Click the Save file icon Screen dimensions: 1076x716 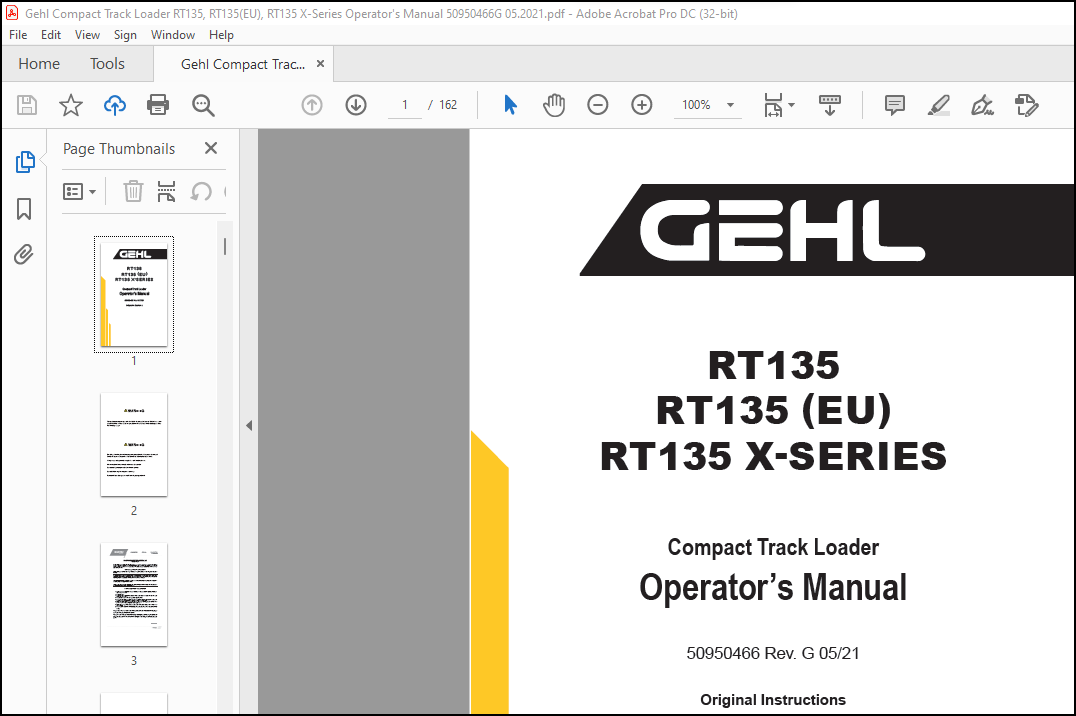click(x=27, y=105)
